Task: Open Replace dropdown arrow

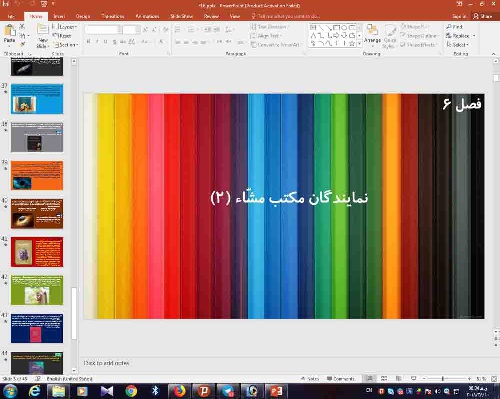Action: point(474,35)
